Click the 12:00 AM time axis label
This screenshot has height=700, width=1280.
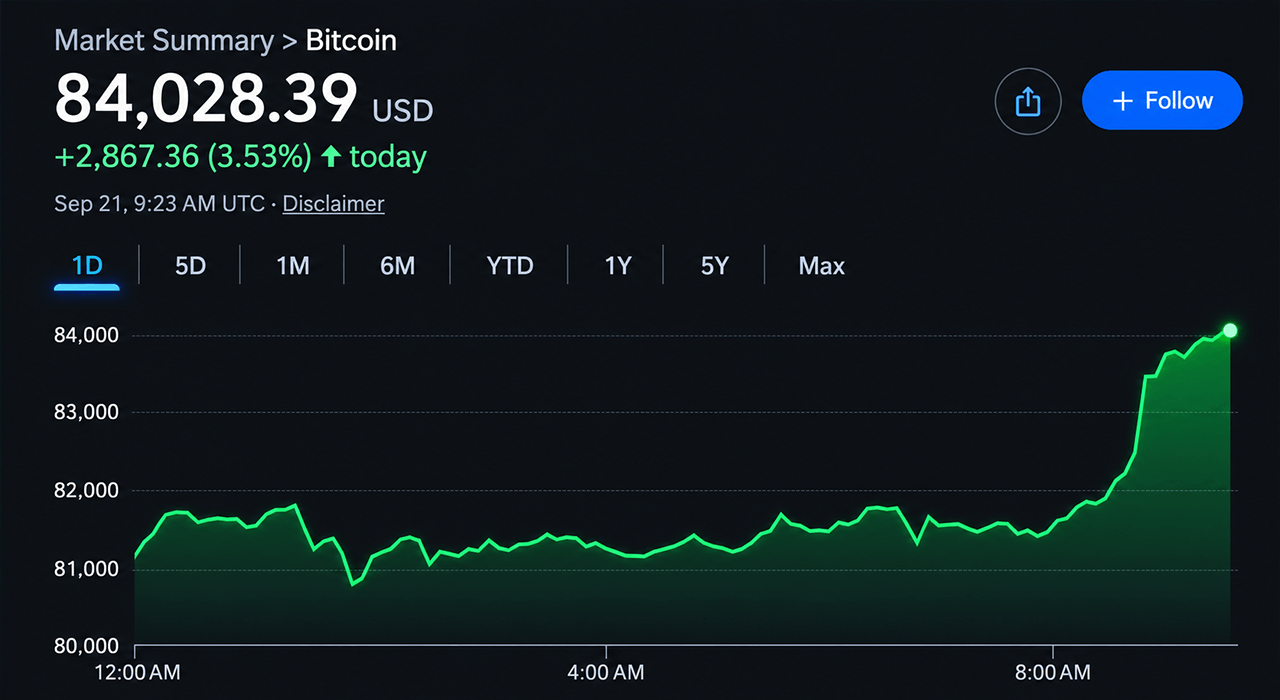click(136, 673)
